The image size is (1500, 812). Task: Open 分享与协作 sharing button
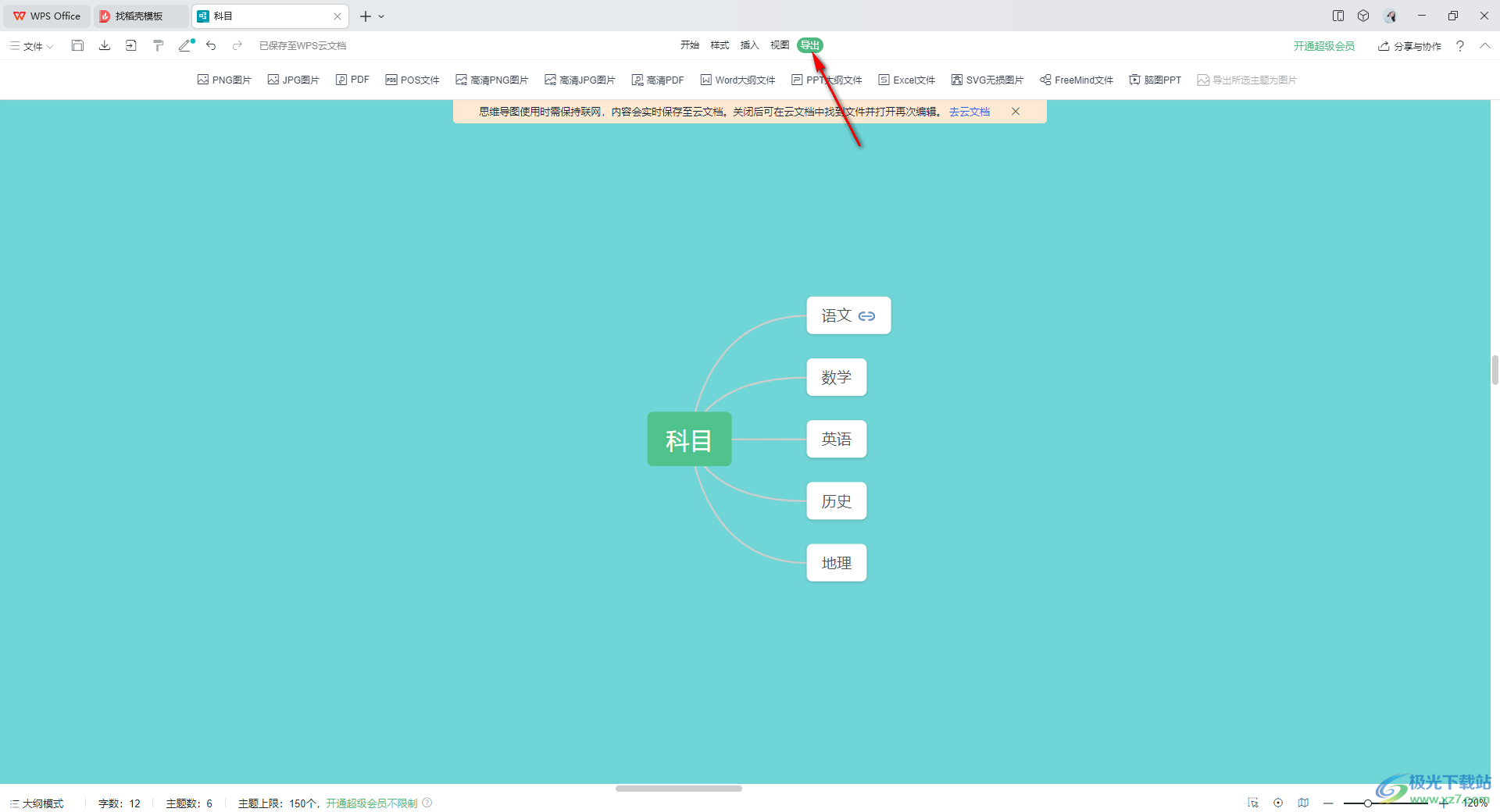point(1409,46)
